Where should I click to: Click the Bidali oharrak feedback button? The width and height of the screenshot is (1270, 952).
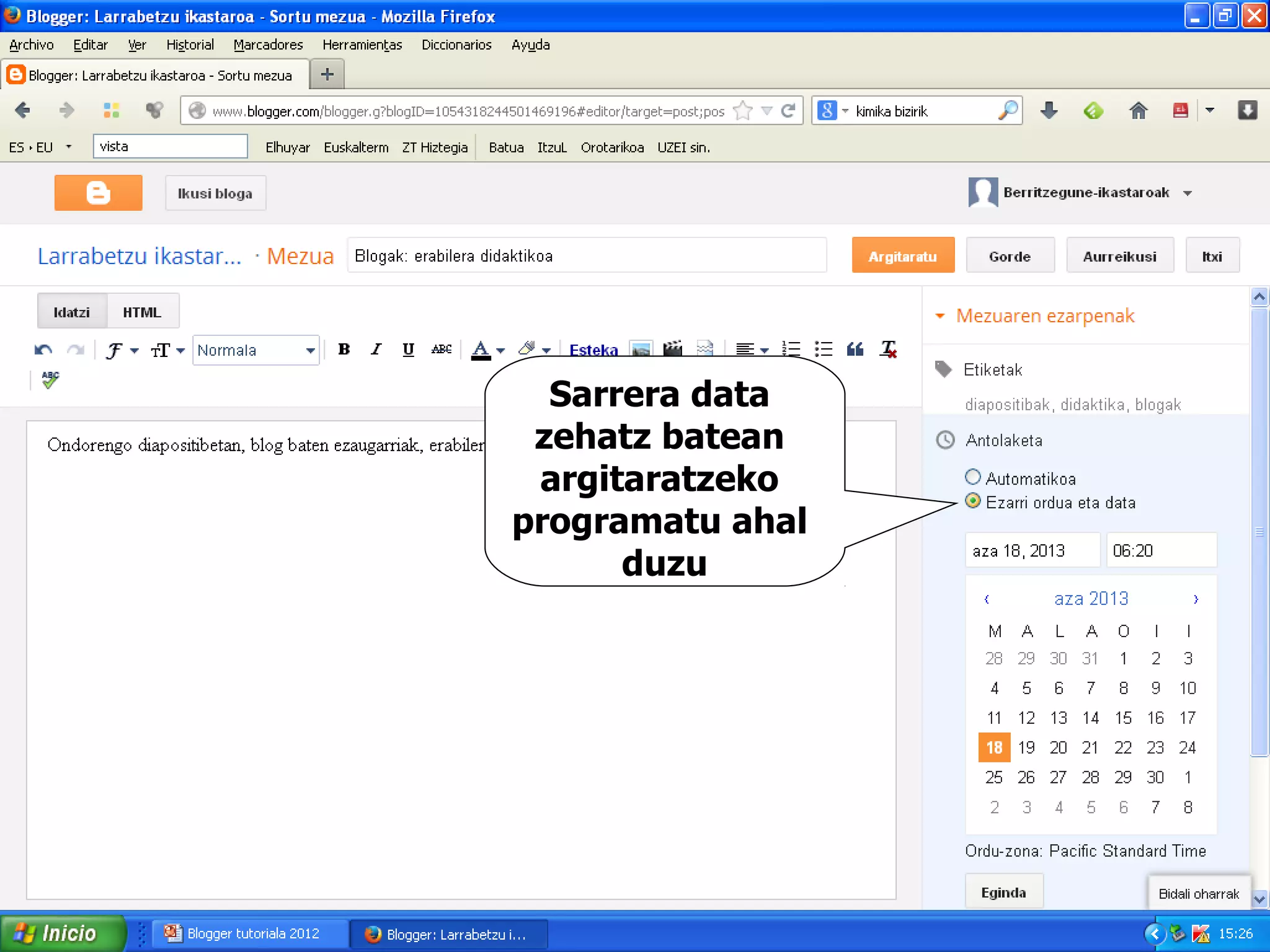point(1198,893)
